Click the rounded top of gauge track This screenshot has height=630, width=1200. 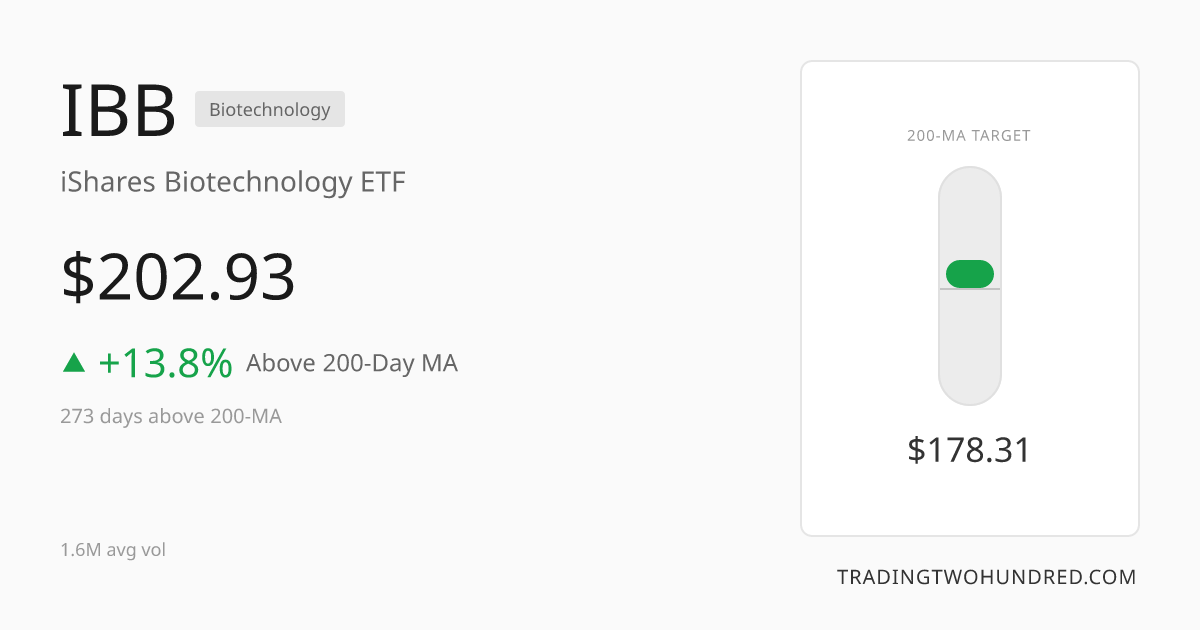970,182
